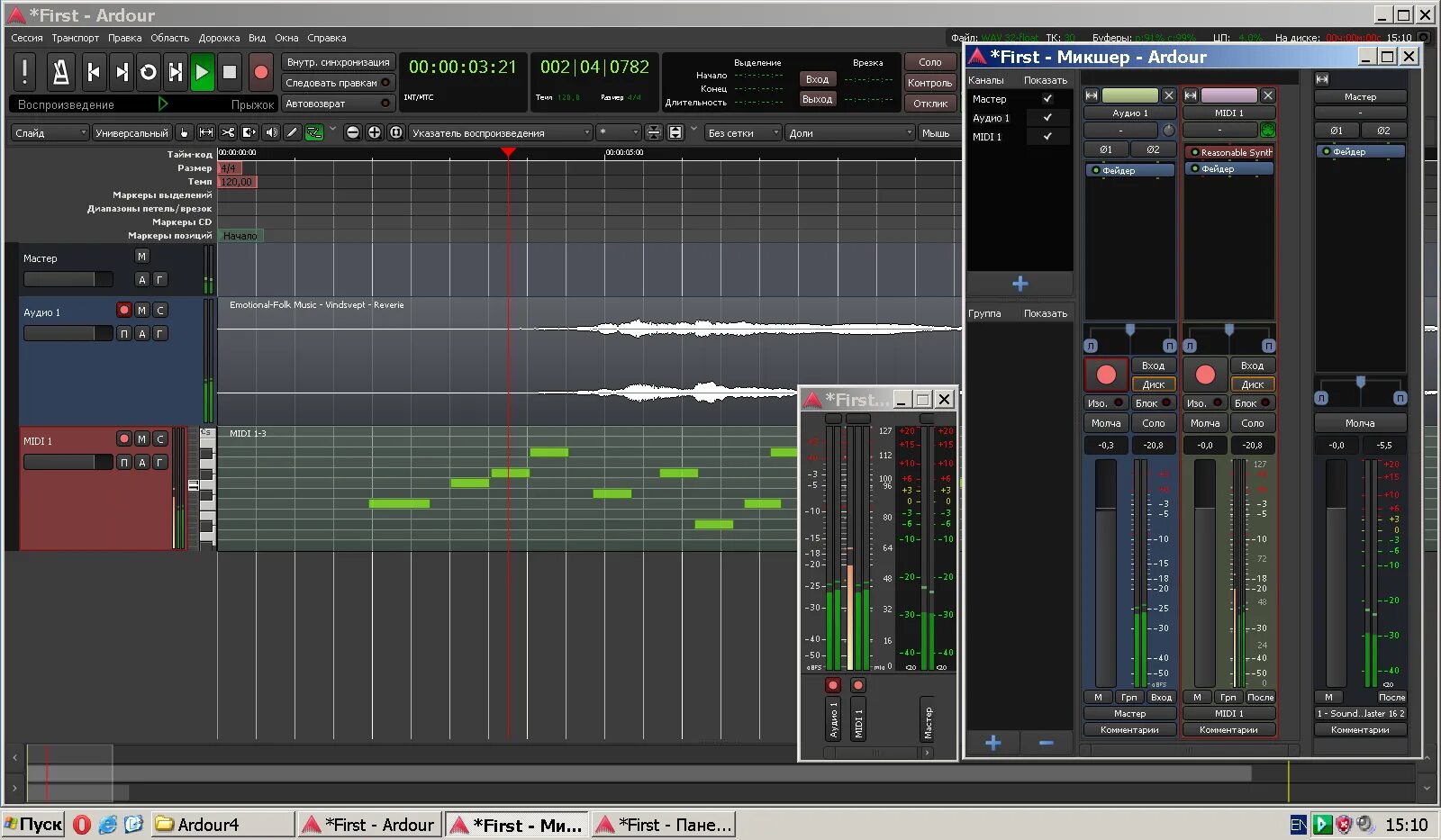This screenshot has height=840, width=1441.
Task: Jump to session end with transport icon
Action: [122, 72]
